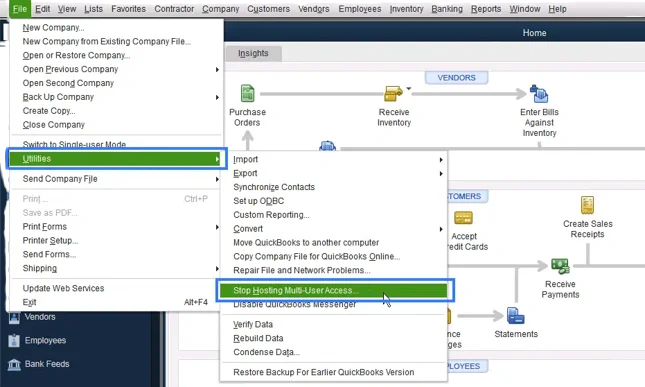Open the Reports menu

[x=486, y=9]
